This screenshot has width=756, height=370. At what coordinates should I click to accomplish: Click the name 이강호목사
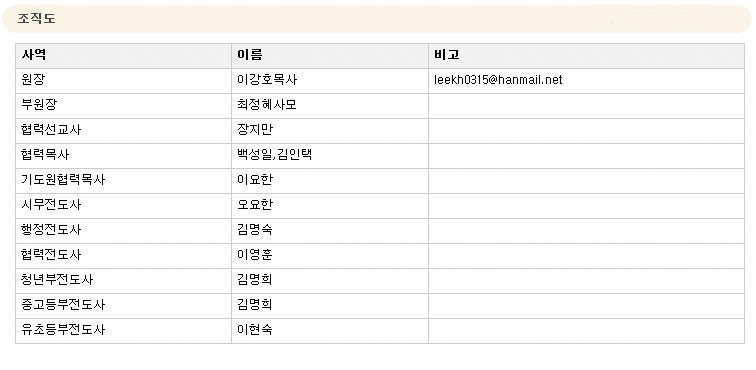point(267,80)
